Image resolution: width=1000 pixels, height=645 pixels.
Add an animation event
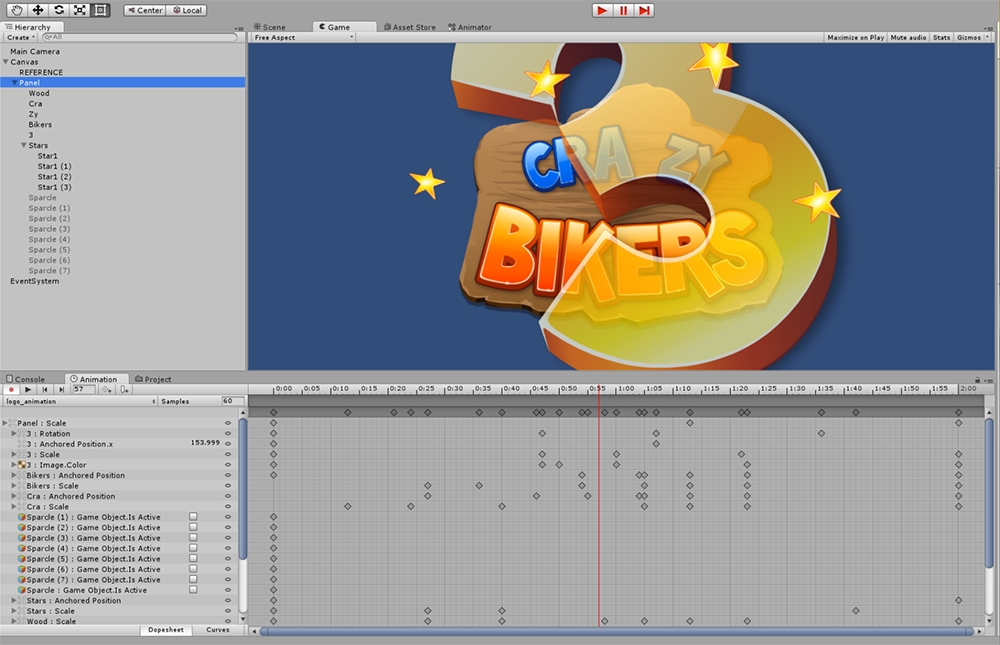[125, 390]
